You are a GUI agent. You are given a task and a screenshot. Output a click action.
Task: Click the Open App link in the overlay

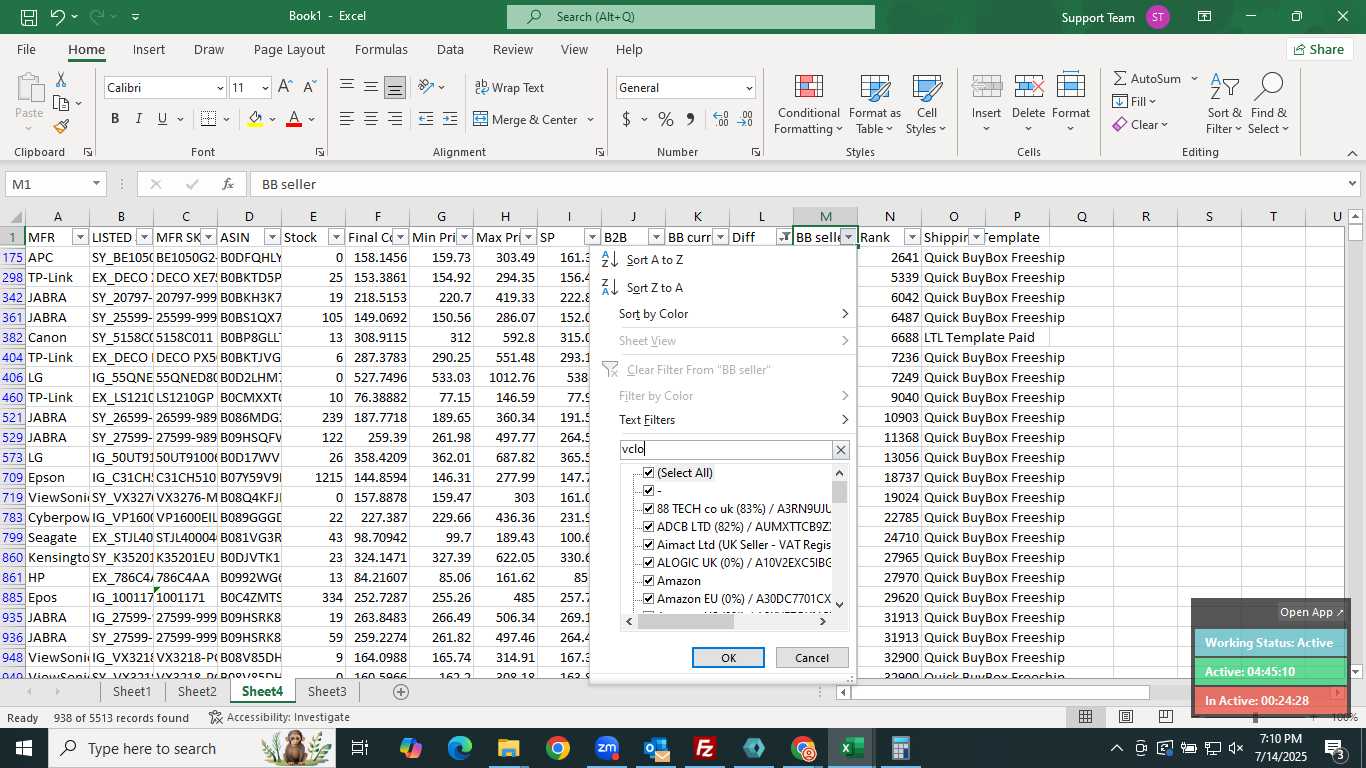pyautogui.click(x=1312, y=612)
